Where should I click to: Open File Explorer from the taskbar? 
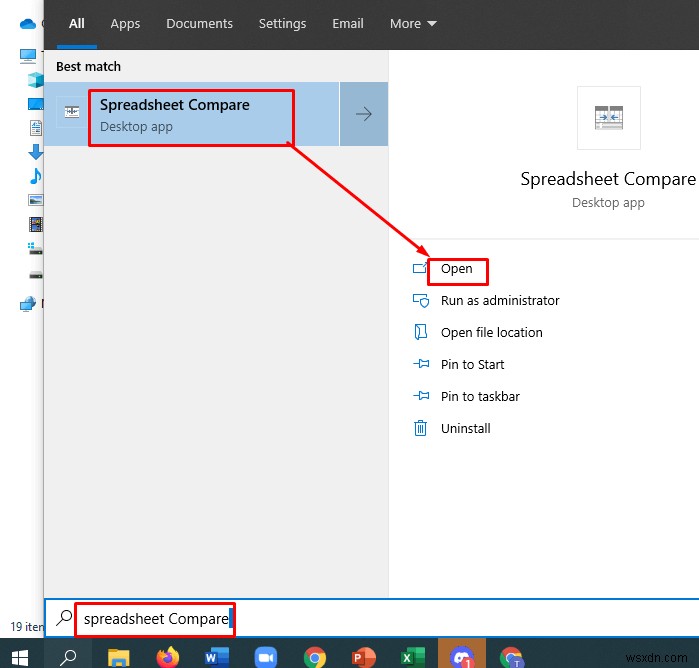pyautogui.click(x=119, y=658)
